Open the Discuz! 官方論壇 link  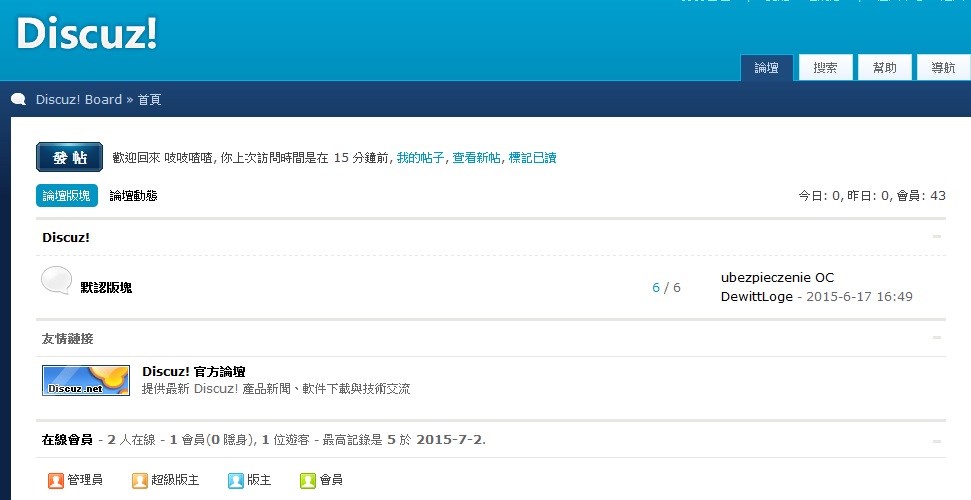click(194, 372)
